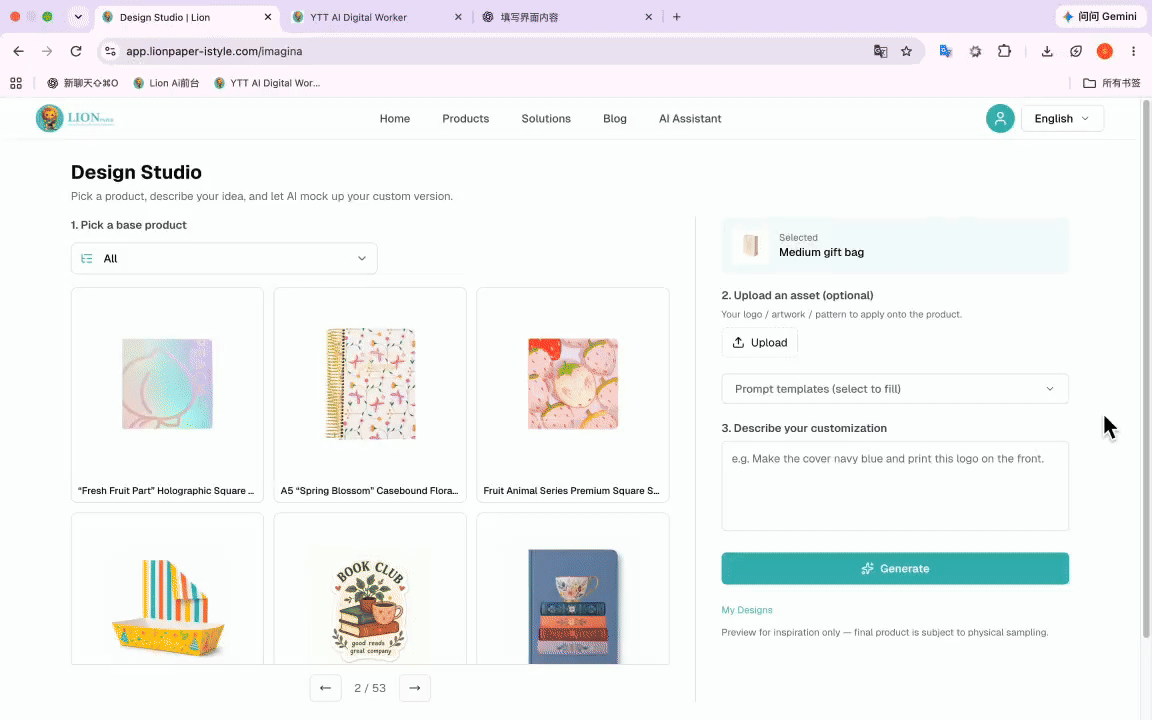
Task: Close the Design Studio tab
Action: (267, 17)
